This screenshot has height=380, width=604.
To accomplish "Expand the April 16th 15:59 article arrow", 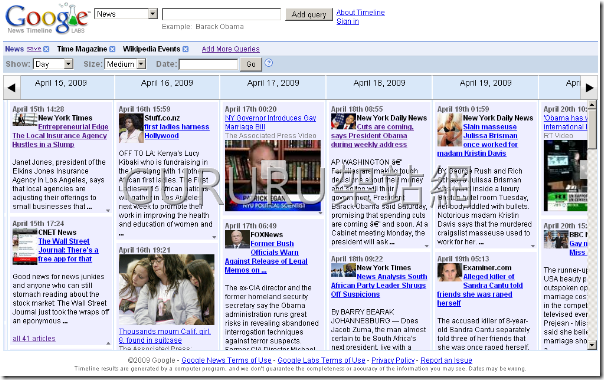I will [x=214, y=237].
